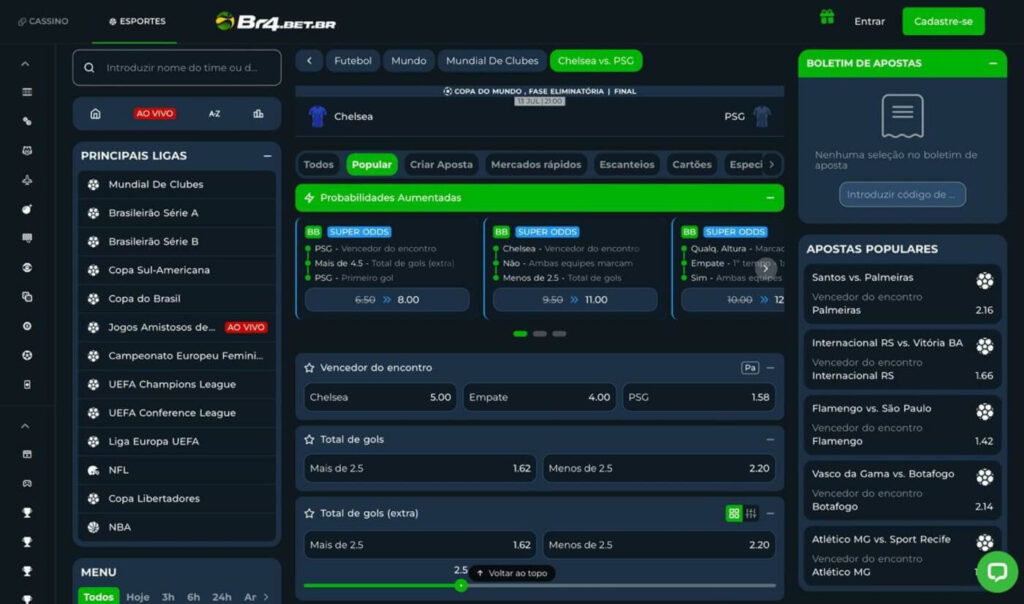1024x604 pixels.
Task: Show next super odds card
Action: pos(765,268)
